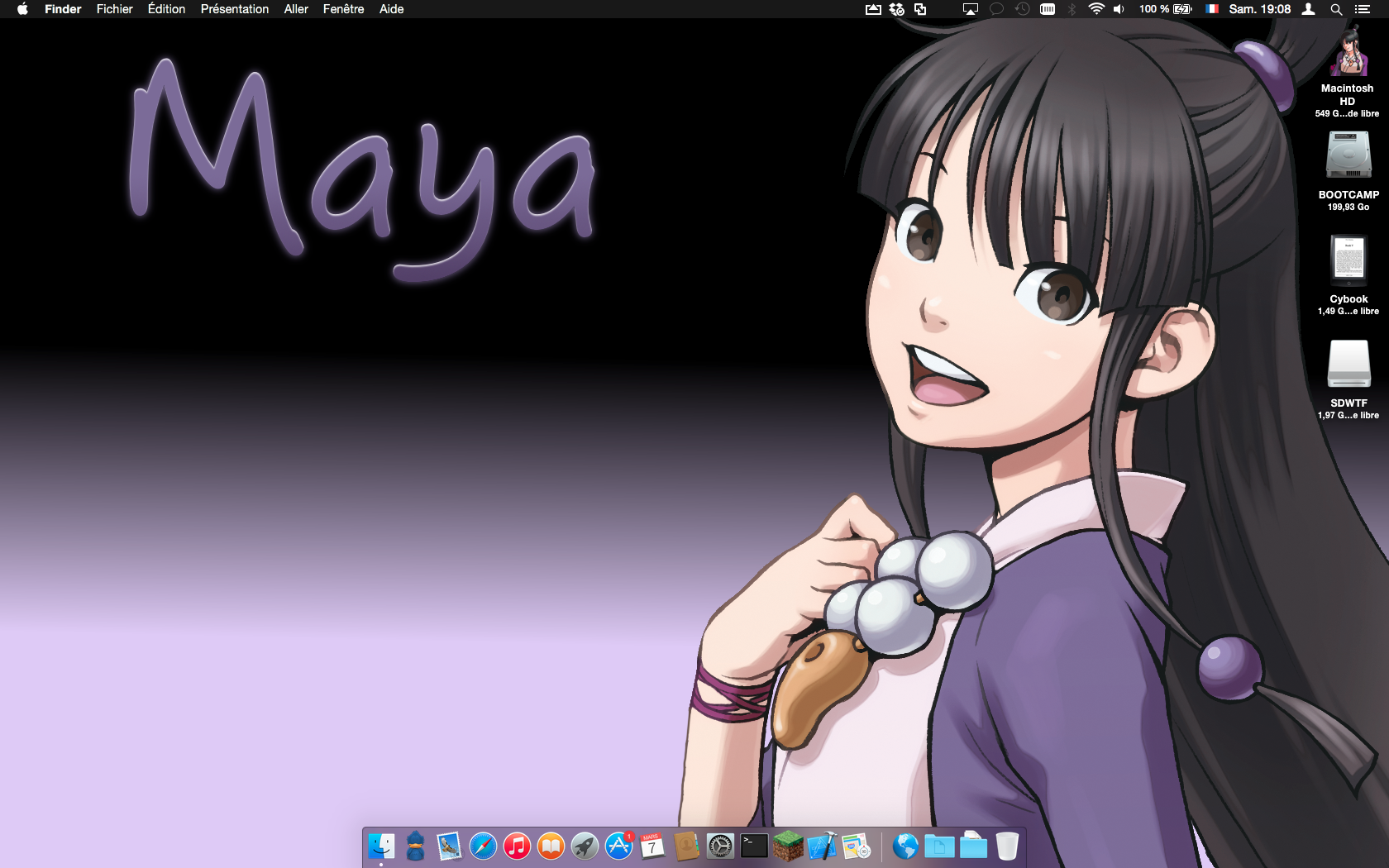Click the Sam. 19:08 clock
This screenshot has height=868, width=1389.
pyautogui.click(x=1259, y=9)
